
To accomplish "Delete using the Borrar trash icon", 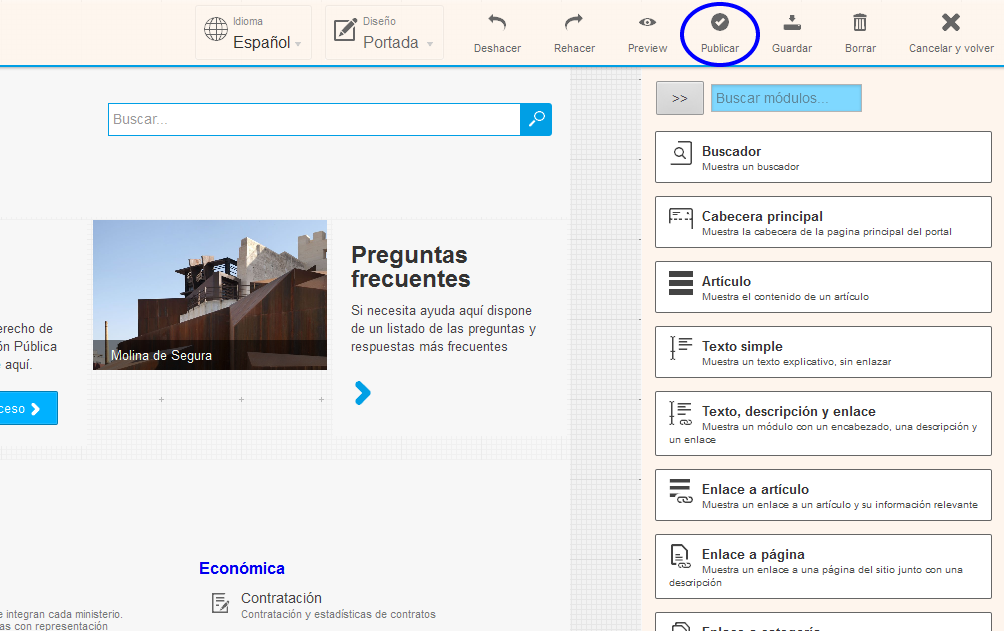I will (x=860, y=23).
